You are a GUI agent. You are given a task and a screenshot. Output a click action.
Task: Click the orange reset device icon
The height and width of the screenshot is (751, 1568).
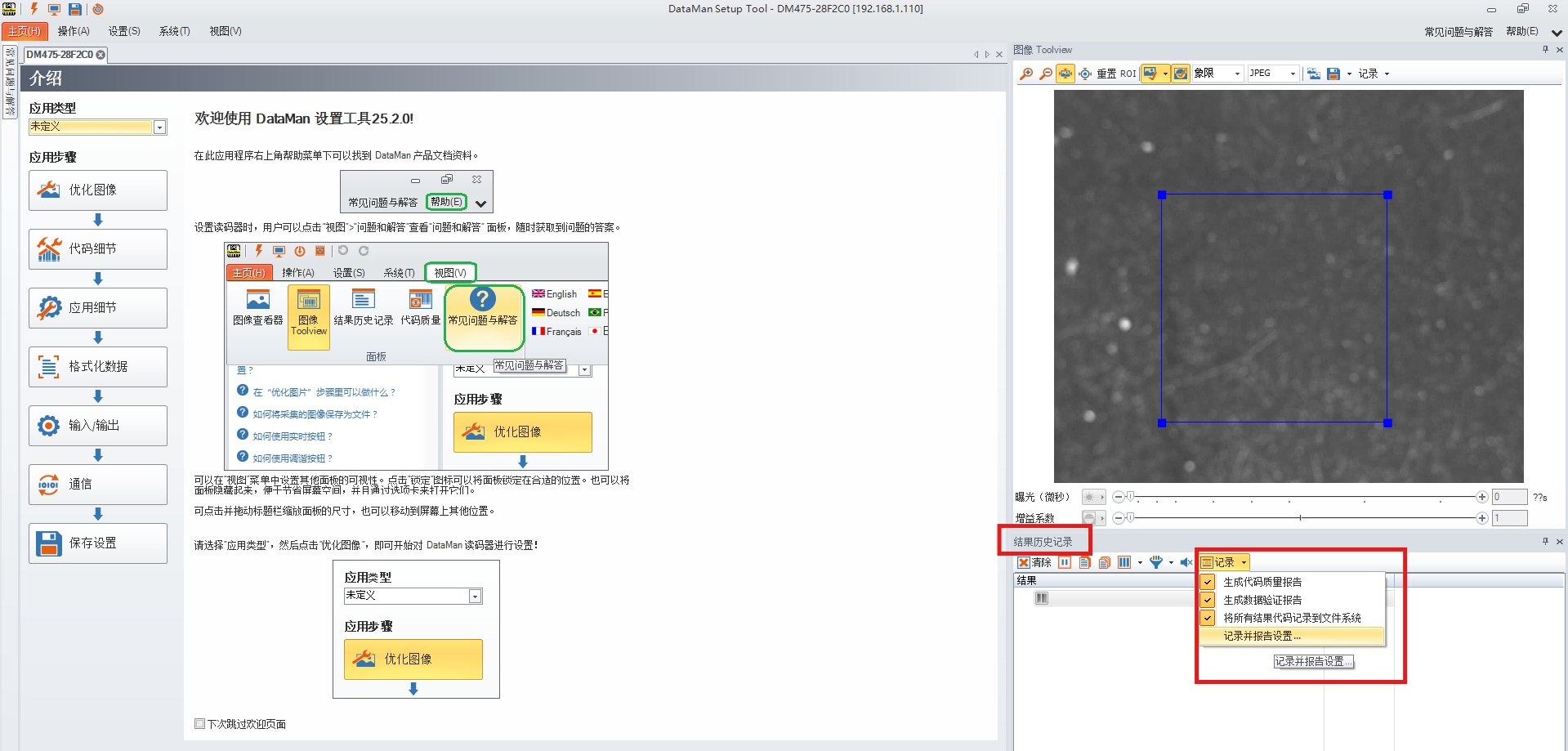tap(98, 9)
